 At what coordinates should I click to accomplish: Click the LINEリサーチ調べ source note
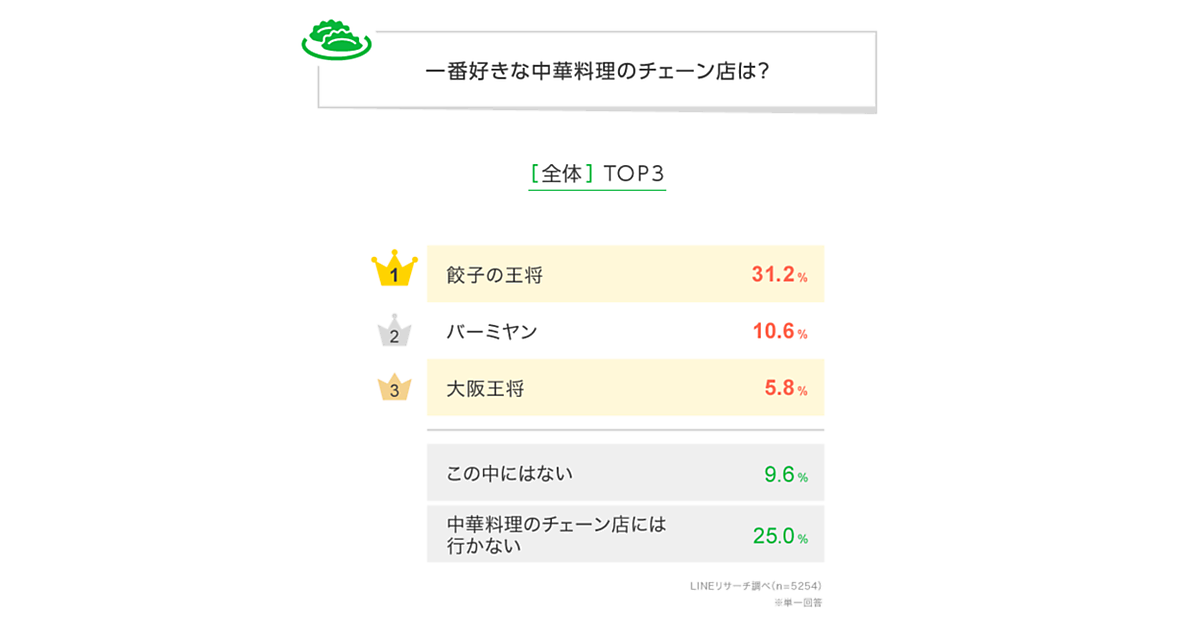[x=756, y=586]
